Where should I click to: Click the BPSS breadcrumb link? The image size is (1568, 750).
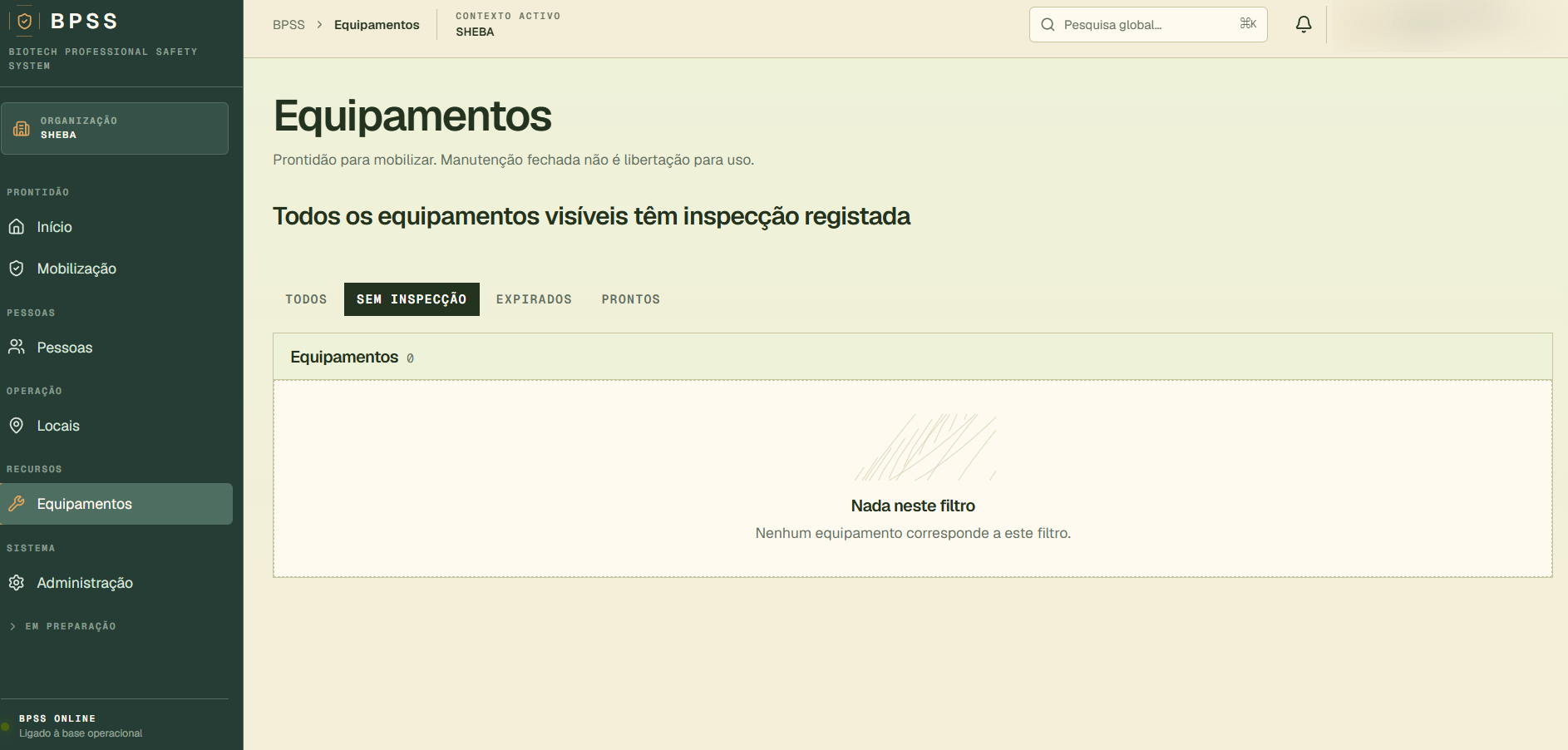(288, 25)
